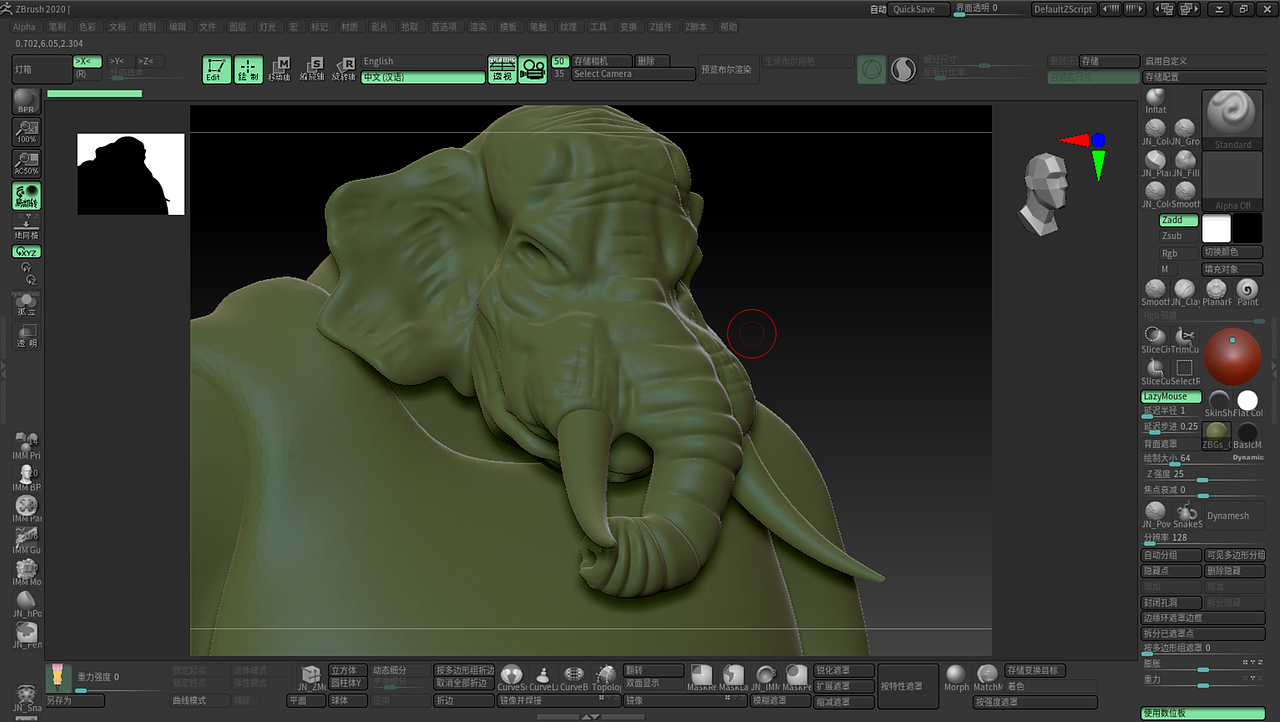This screenshot has height=722, width=1280.
Task: Enable Zsub sculpting mode
Action: 1177,235
